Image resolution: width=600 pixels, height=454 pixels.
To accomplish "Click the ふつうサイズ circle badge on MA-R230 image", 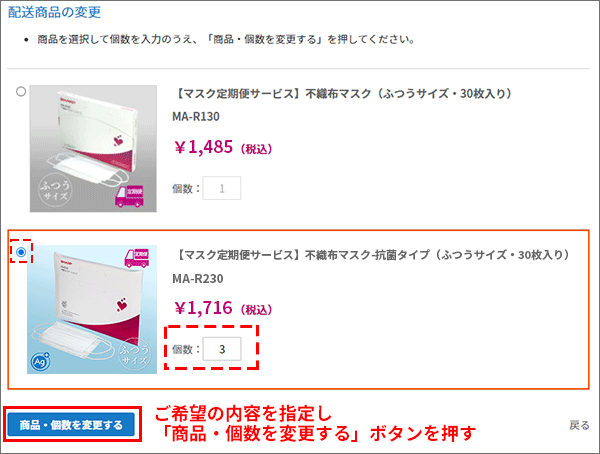I will click(x=135, y=354).
